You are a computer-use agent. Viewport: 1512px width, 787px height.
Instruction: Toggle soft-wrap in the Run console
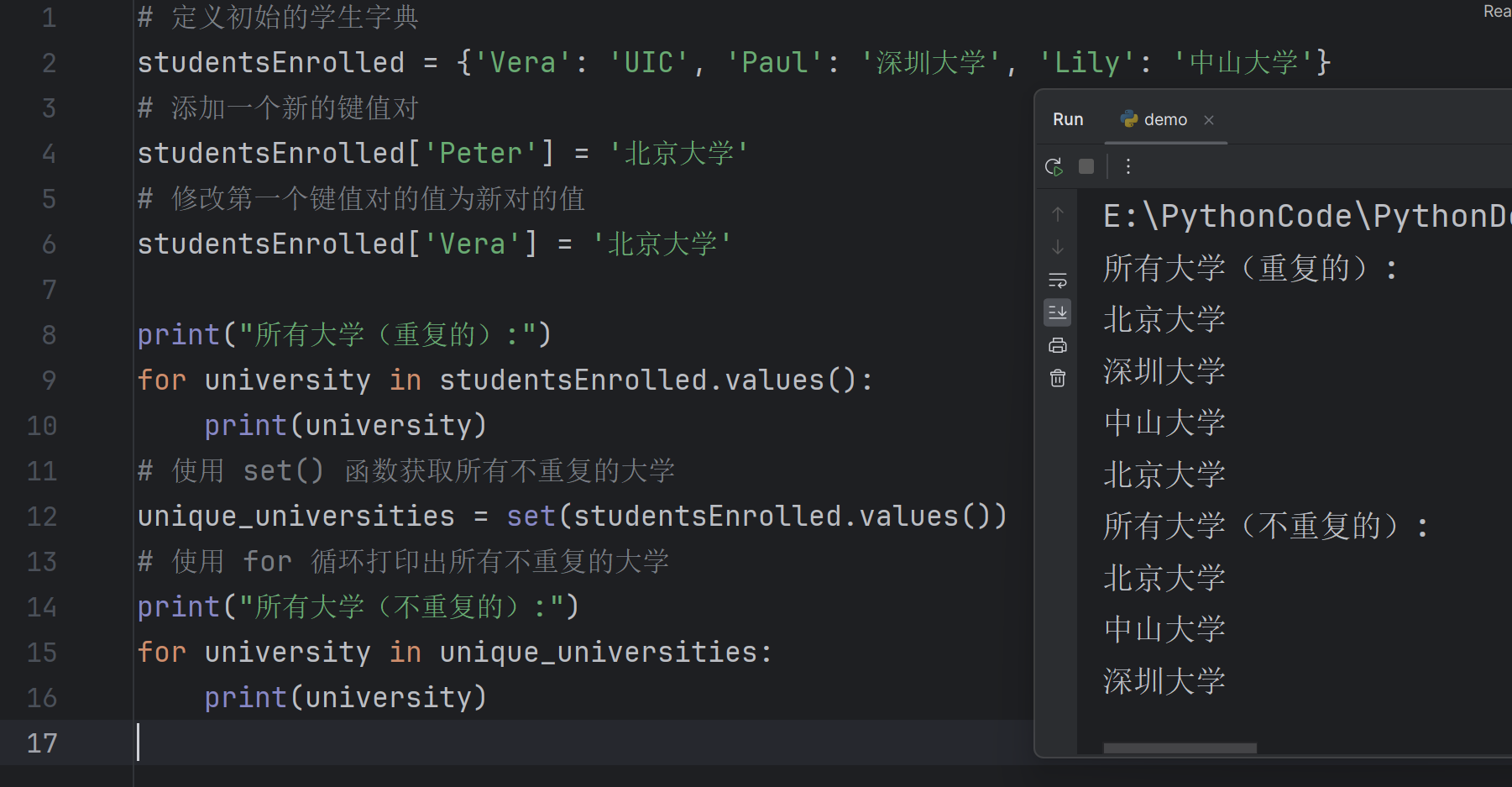(1058, 280)
